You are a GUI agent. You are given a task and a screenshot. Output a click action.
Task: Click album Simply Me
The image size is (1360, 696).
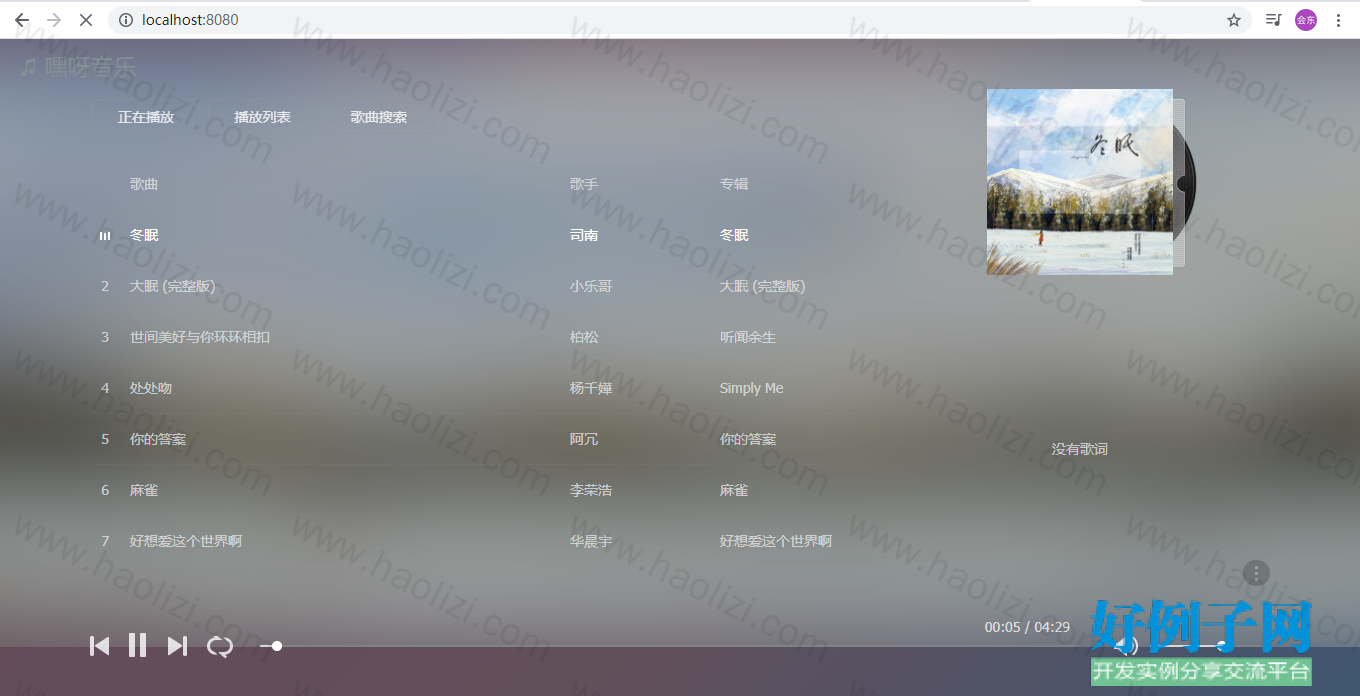(752, 388)
